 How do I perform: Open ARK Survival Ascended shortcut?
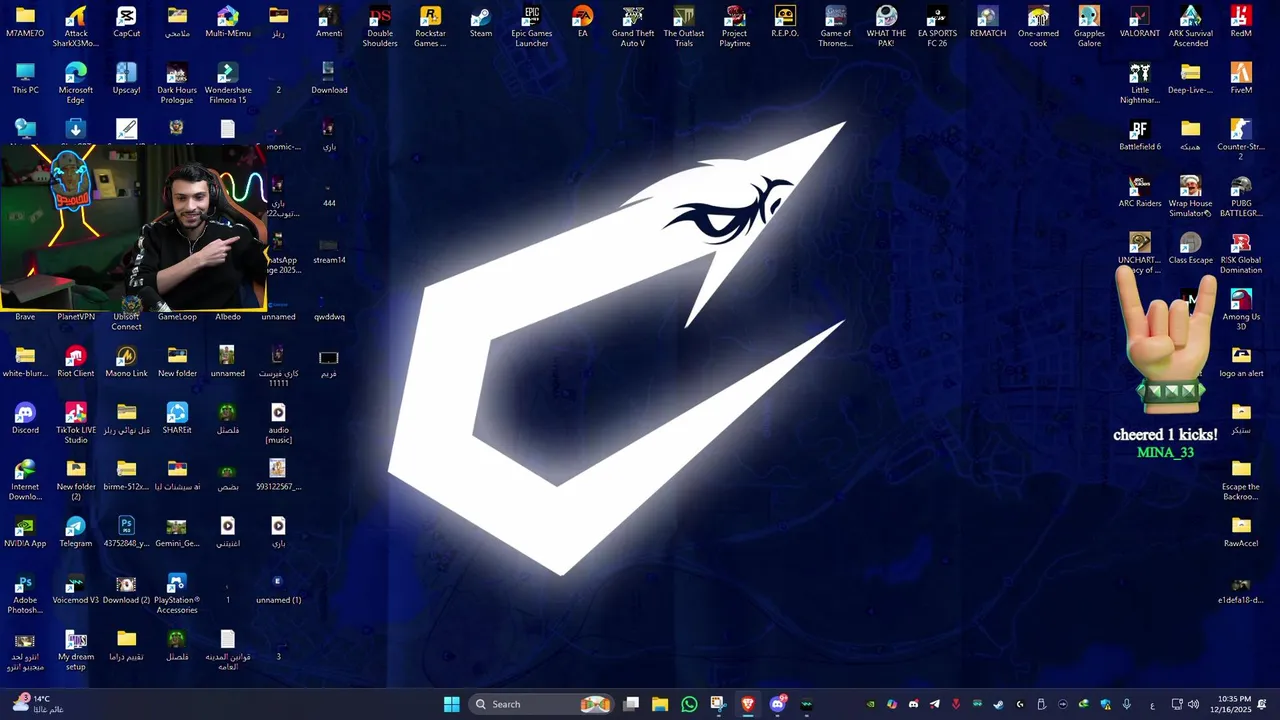pos(1190,27)
